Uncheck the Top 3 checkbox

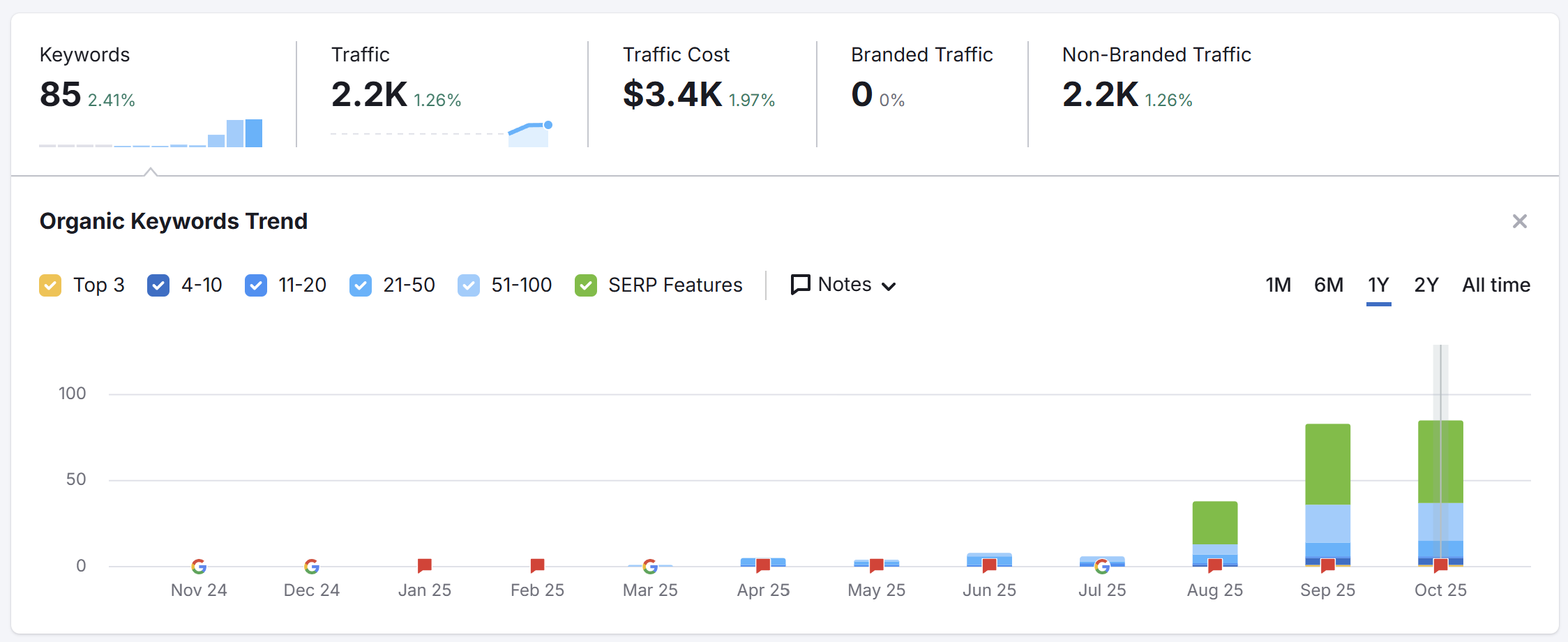coord(50,285)
